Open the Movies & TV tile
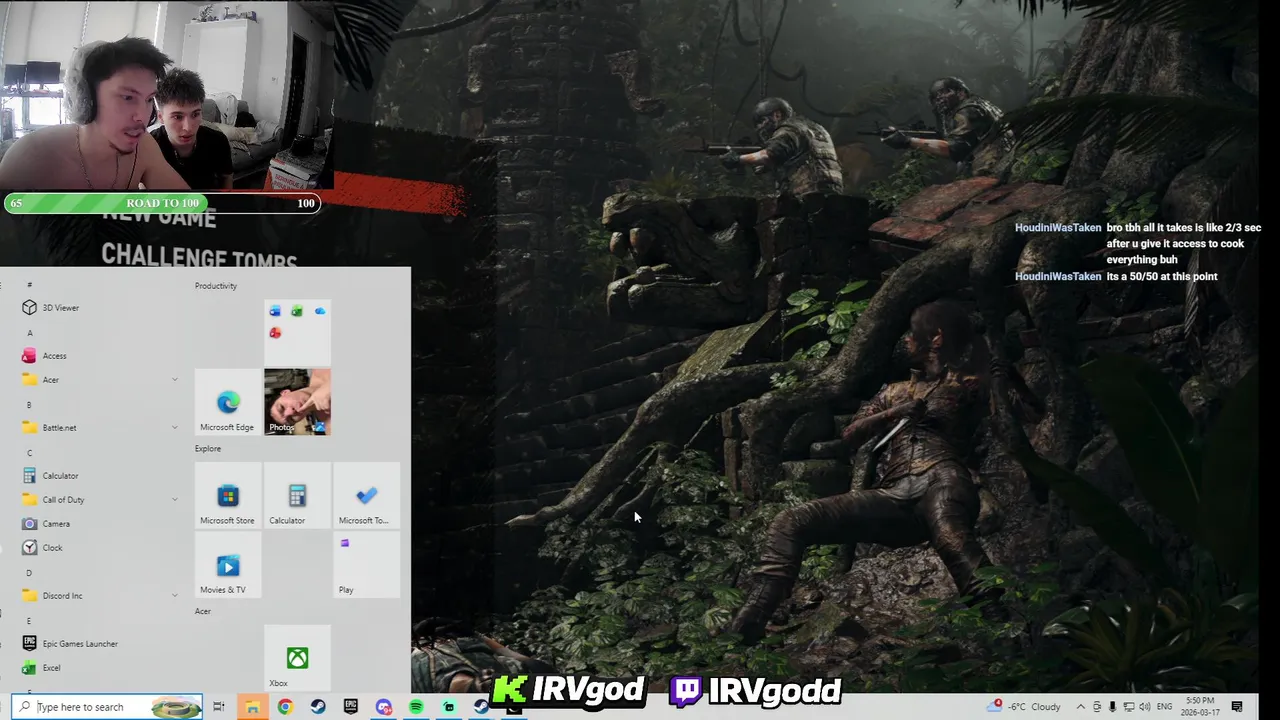 (x=228, y=564)
